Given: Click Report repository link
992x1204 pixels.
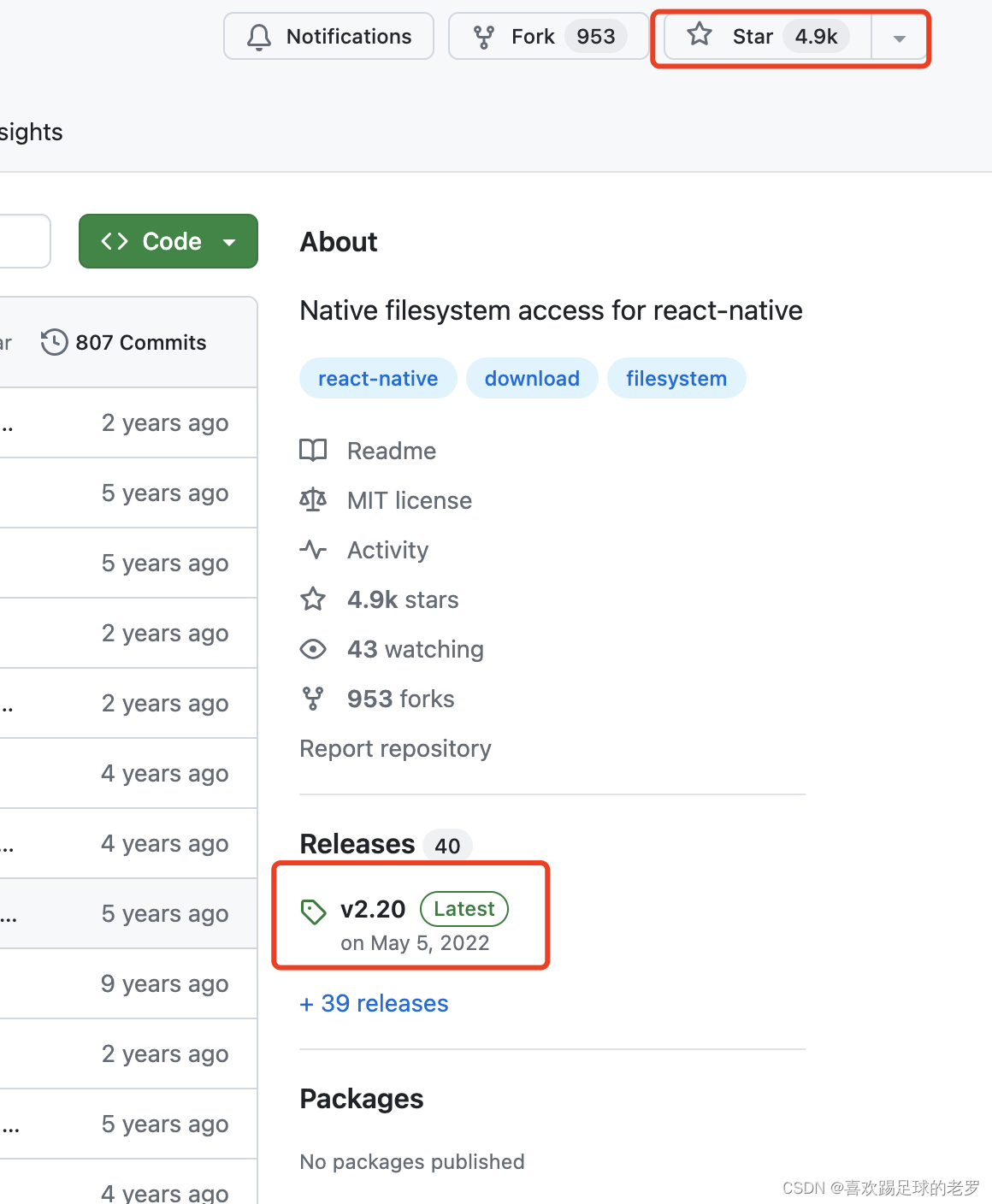Looking at the screenshot, I should coord(395,748).
